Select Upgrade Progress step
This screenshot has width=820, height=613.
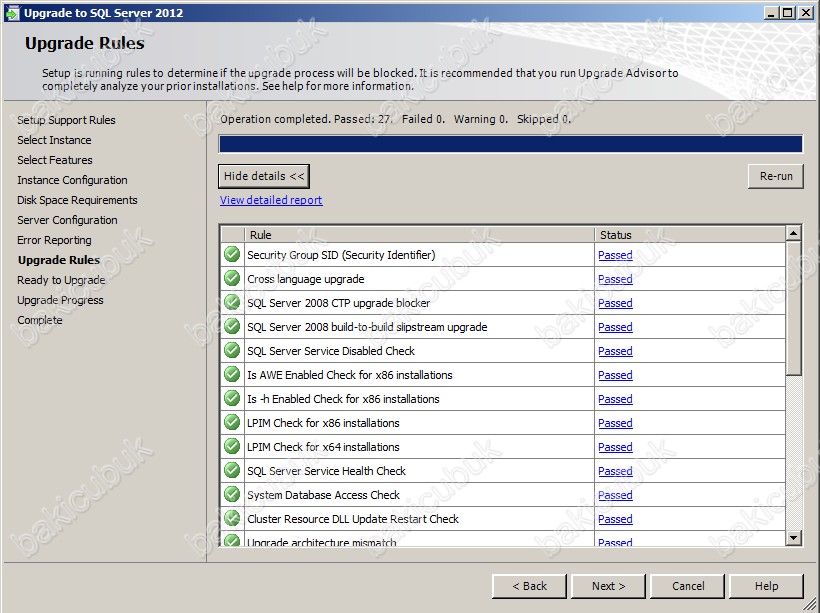click(60, 300)
